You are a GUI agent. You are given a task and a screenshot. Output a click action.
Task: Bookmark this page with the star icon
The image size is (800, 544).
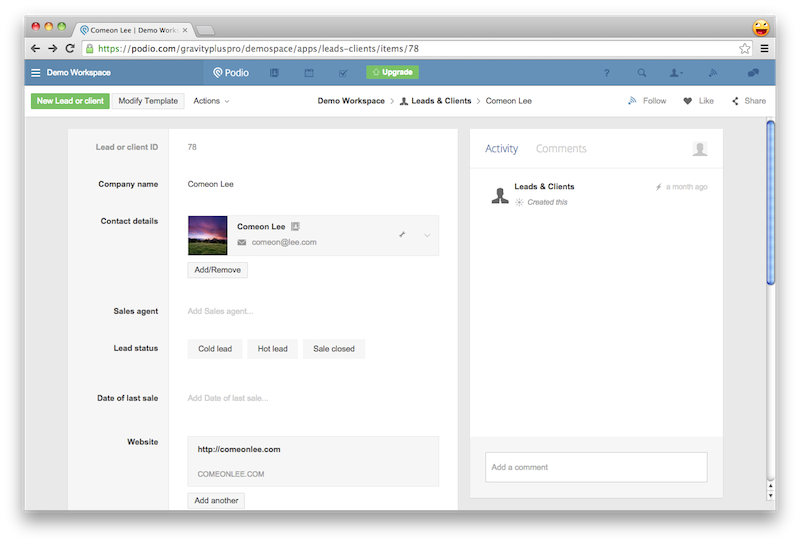coord(745,48)
